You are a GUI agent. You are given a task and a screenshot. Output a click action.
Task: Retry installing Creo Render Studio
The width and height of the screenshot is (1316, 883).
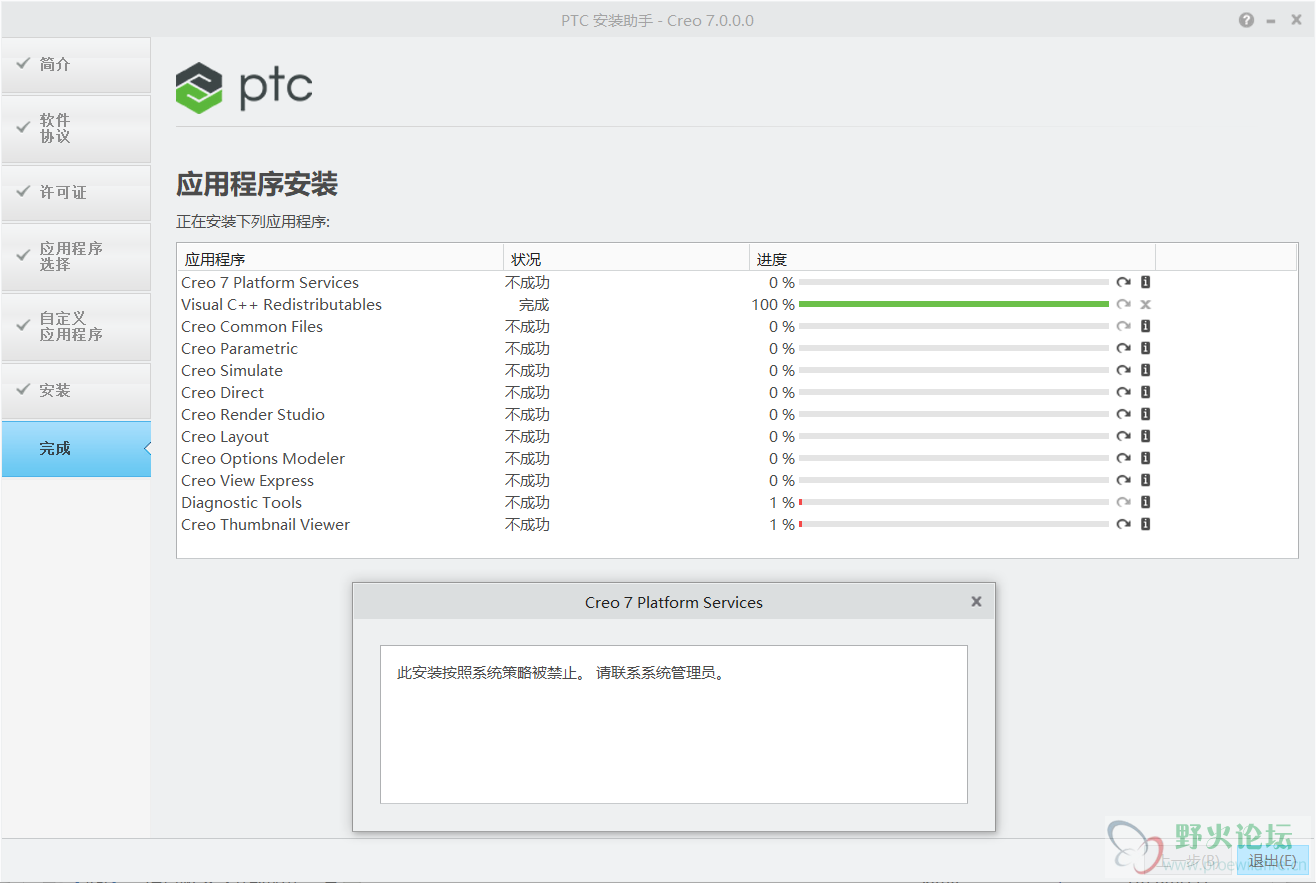(1123, 414)
